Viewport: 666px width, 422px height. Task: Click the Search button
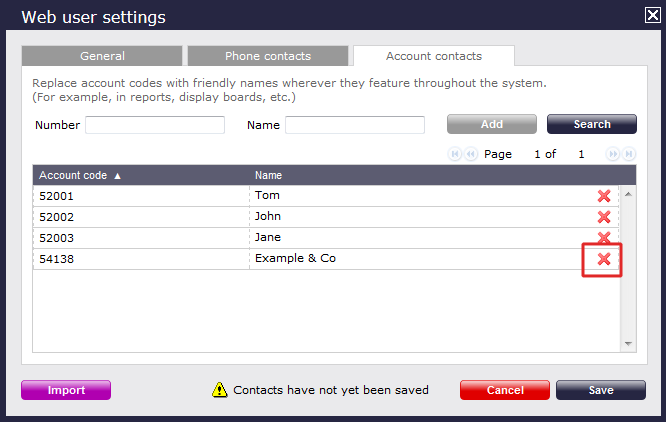[x=592, y=124]
